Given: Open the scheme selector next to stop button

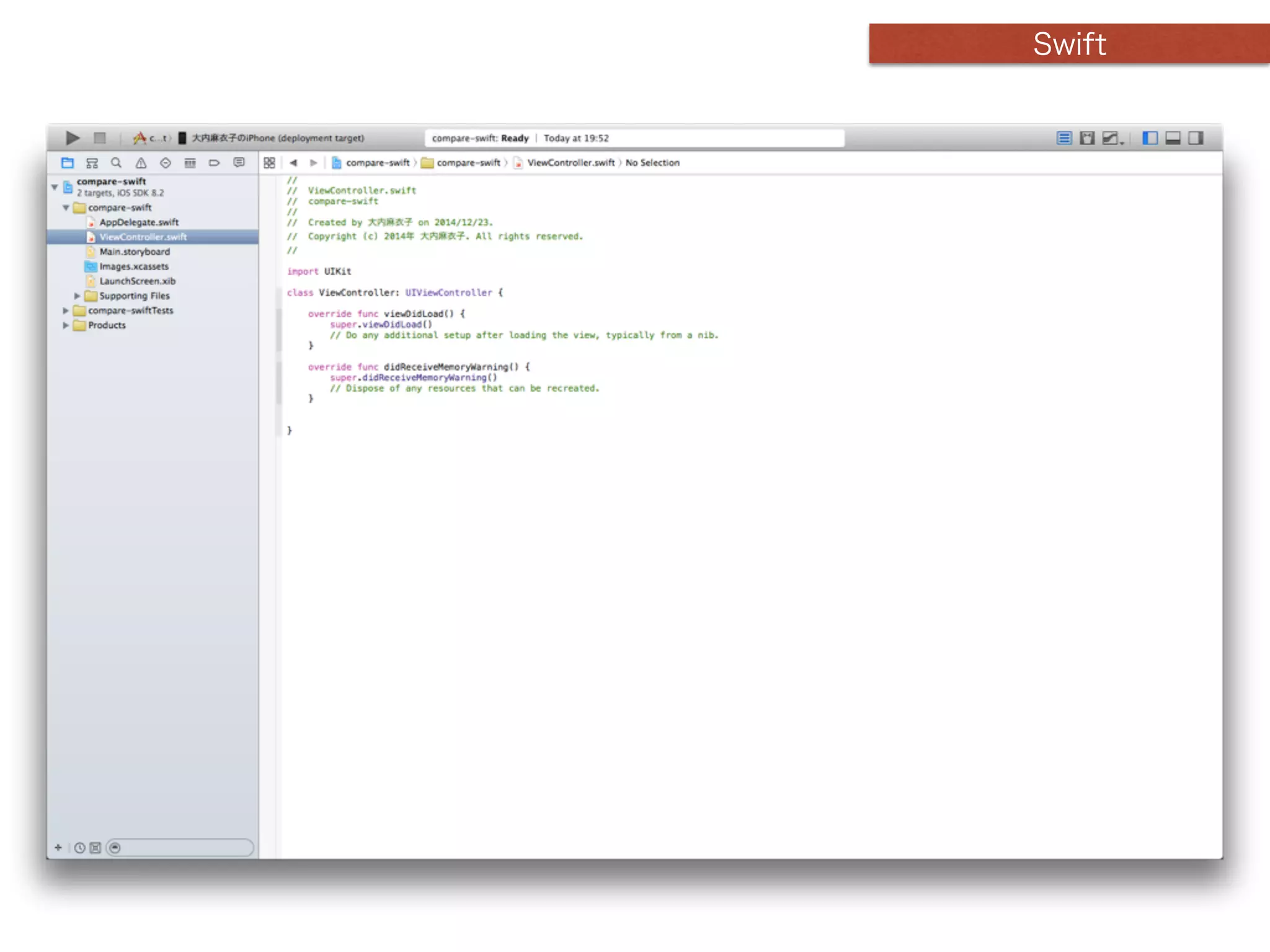Looking at the screenshot, I should pos(151,138).
